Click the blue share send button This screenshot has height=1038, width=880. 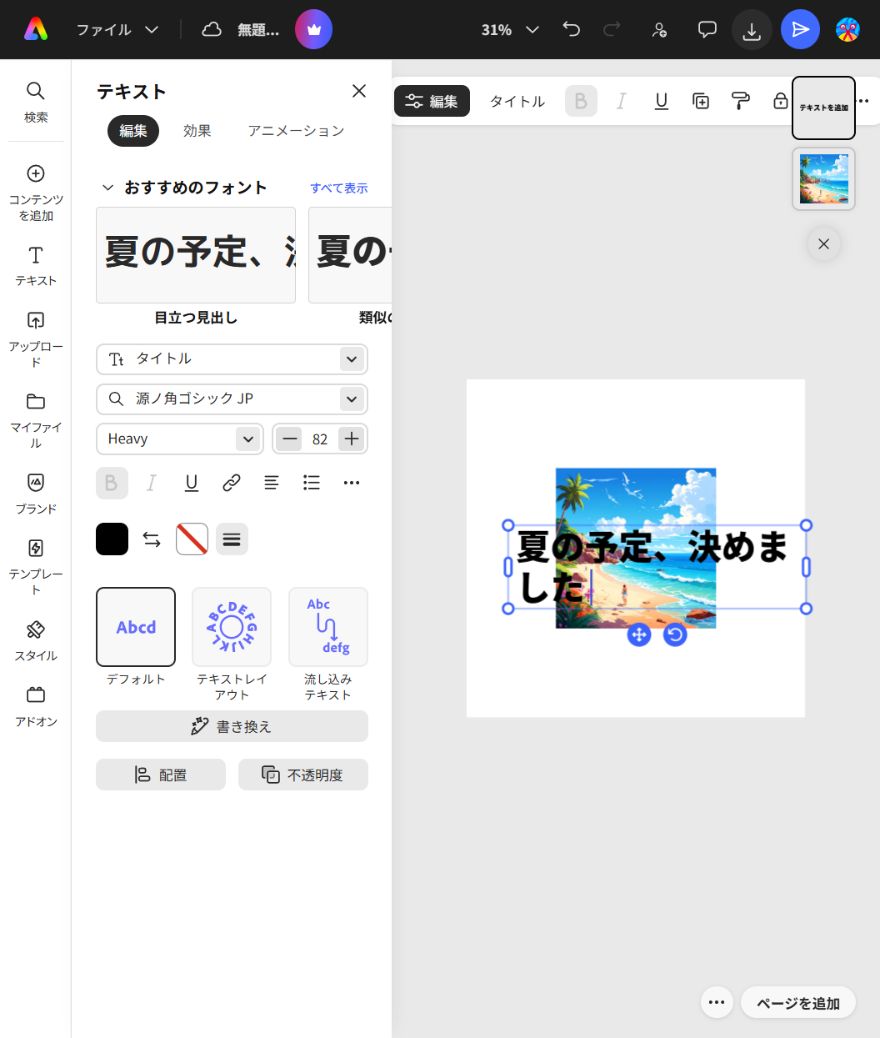800,29
